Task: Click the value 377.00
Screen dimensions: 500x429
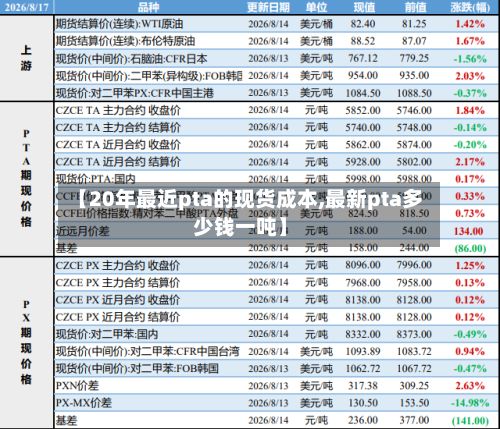Action: pos(414,420)
